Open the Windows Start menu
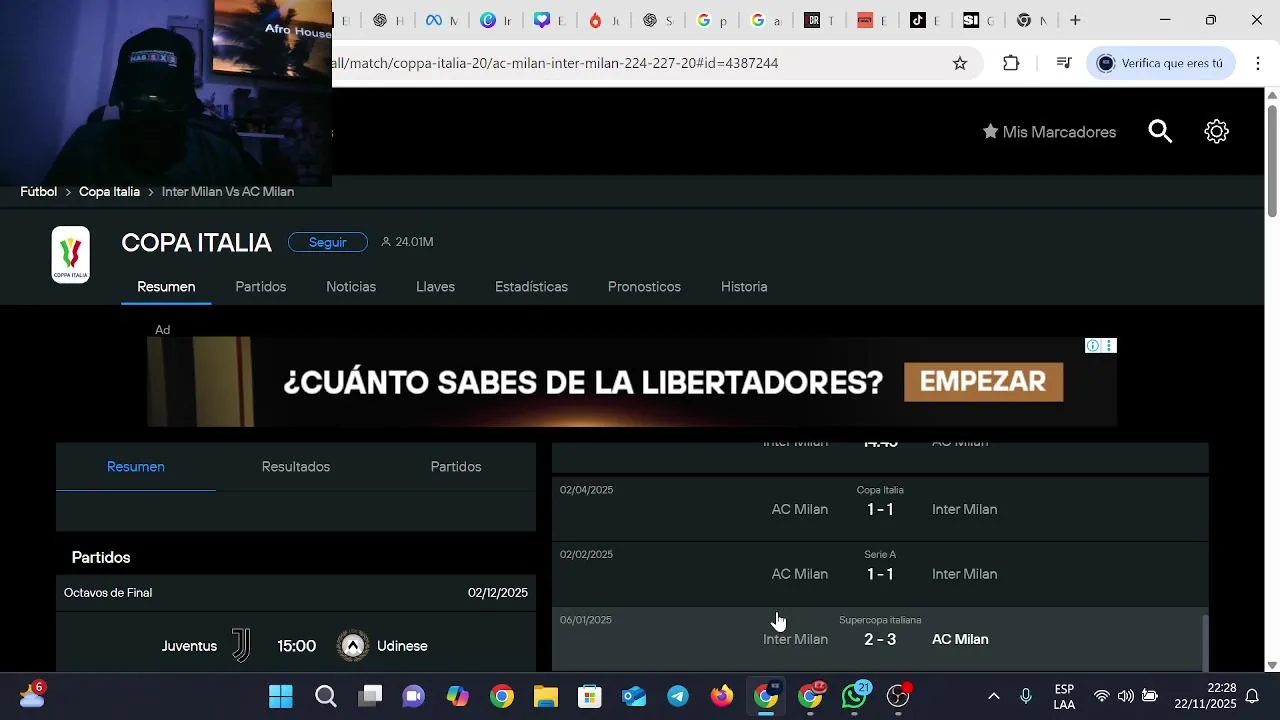This screenshot has height=720, width=1280. click(x=281, y=696)
